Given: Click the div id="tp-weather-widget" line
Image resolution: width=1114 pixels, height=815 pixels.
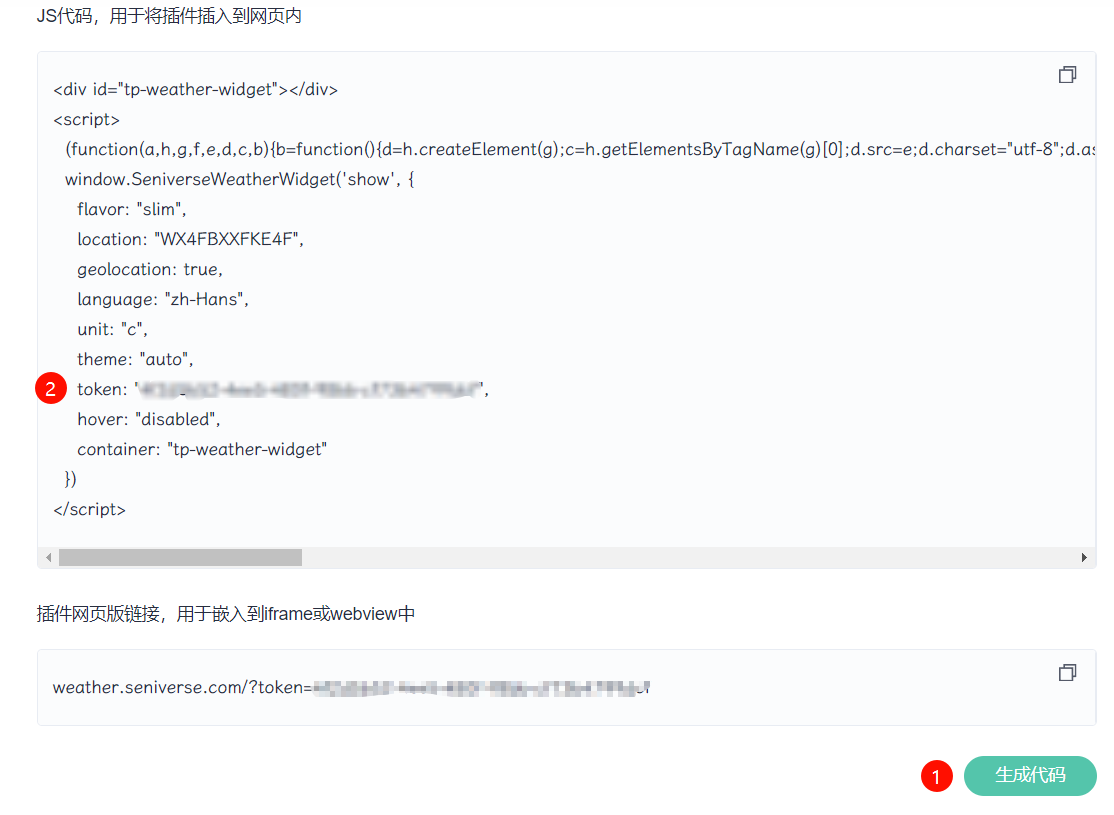Looking at the screenshot, I should (x=195, y=90).
